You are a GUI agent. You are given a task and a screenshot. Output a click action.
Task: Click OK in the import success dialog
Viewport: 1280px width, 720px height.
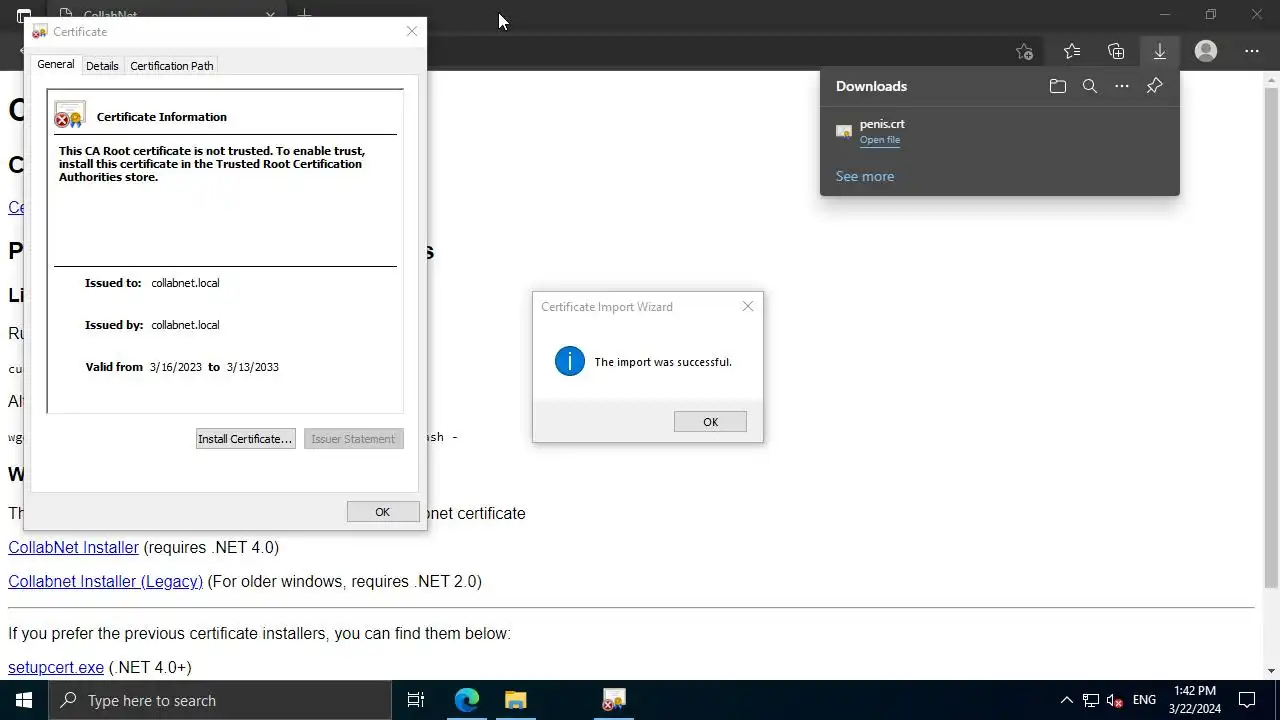(710, 422)
